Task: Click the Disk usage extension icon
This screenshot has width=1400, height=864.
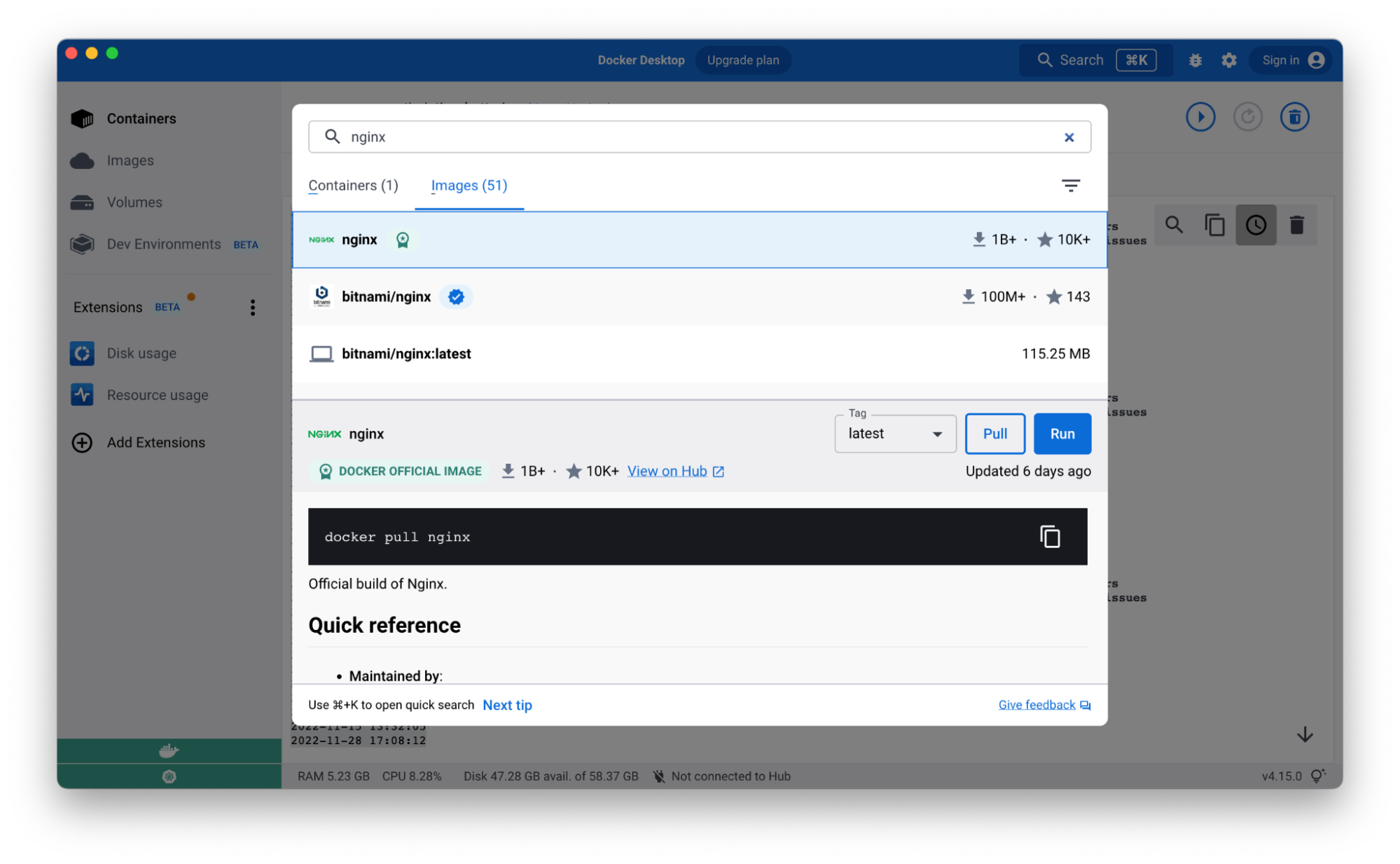Action: tap(82, 352)
